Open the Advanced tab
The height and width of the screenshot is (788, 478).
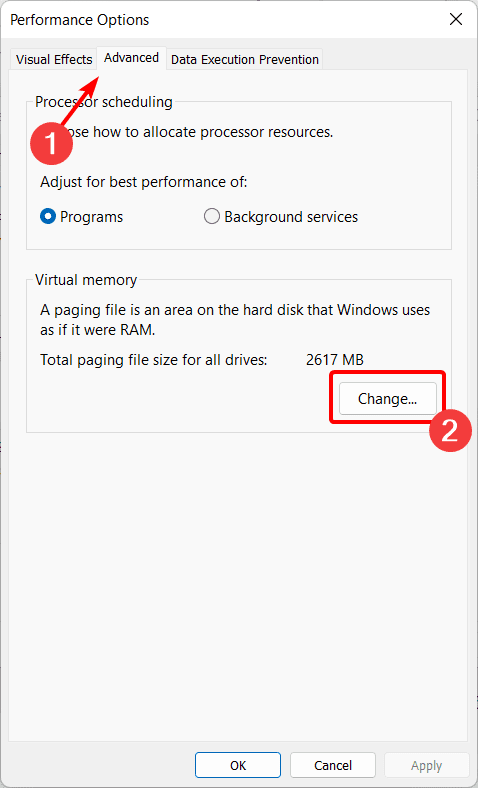132,58
